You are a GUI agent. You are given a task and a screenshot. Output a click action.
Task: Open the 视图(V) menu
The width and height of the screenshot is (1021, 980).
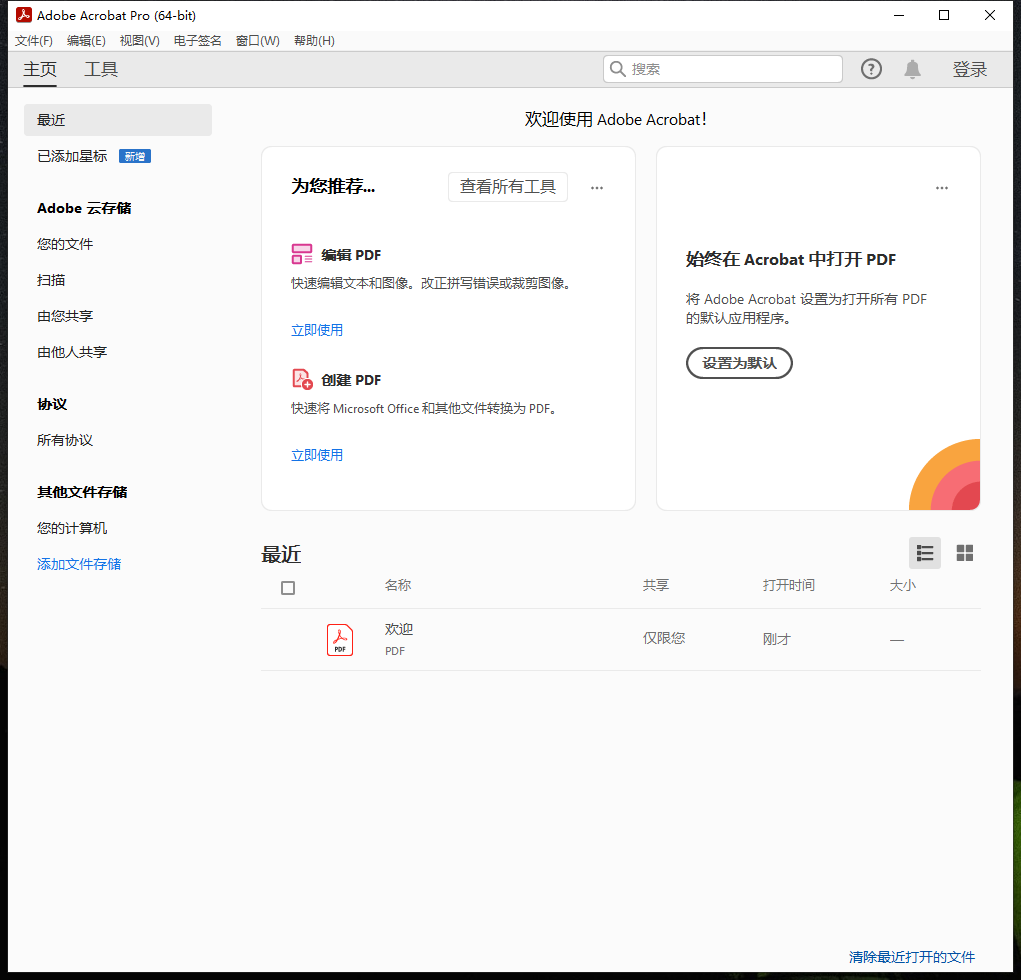tap(139, 40)
